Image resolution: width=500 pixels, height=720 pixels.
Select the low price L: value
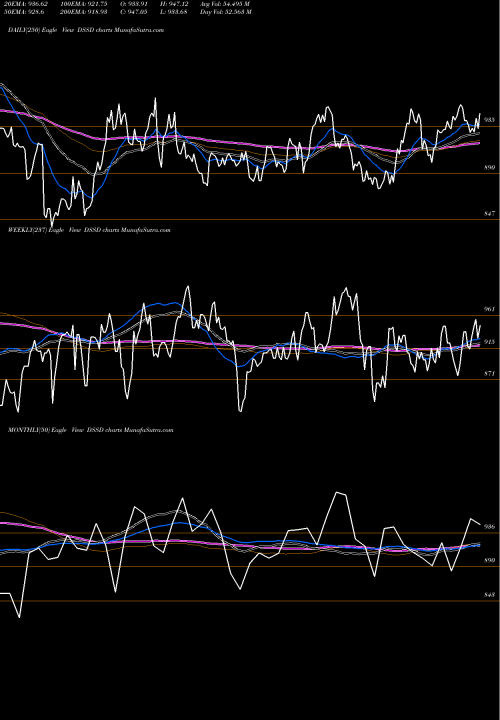pos(174,12)
